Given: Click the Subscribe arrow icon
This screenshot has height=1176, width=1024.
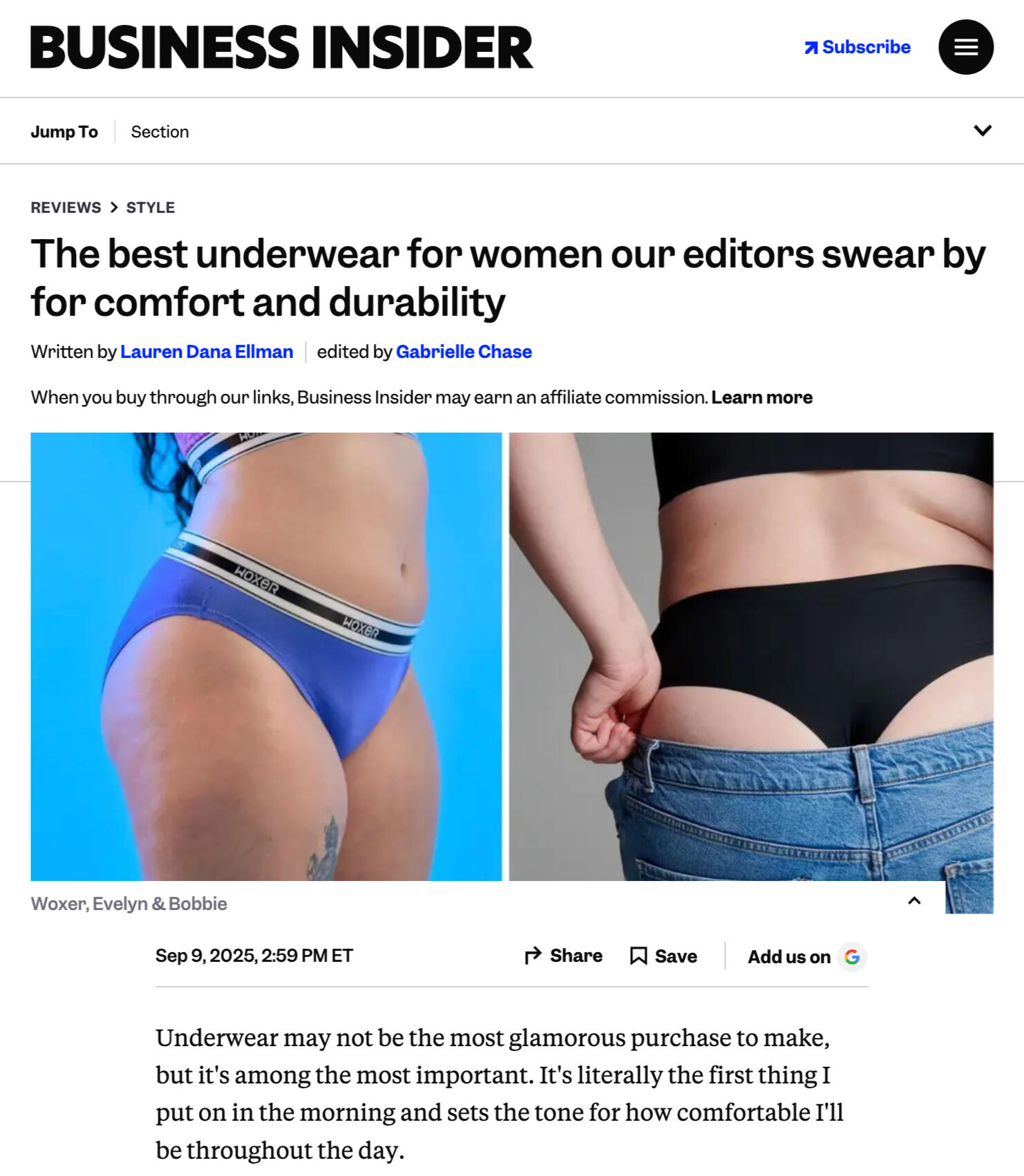Looking at the screenshot, I should tap(811, 48).
